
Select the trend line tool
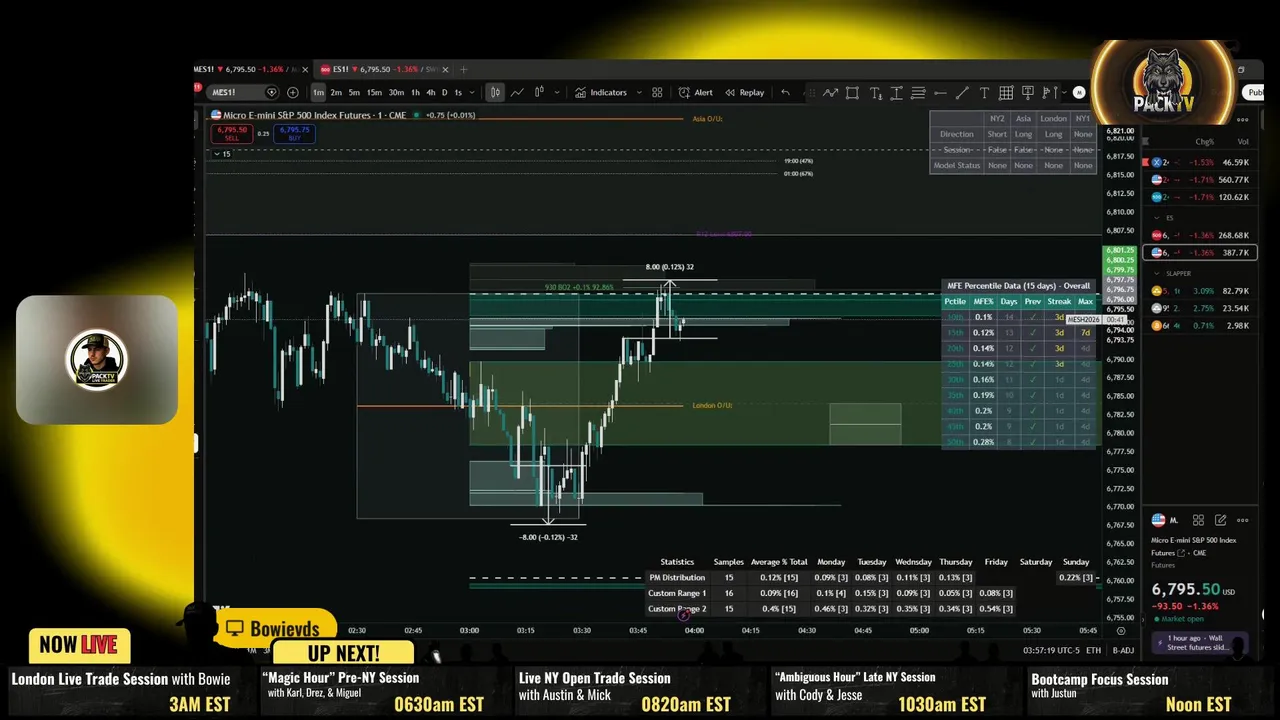pyautogui.click(x=962, y=92)
